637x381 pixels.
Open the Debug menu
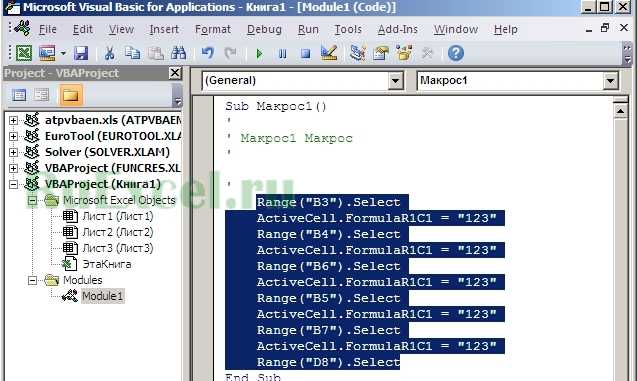tap(264, 29)
